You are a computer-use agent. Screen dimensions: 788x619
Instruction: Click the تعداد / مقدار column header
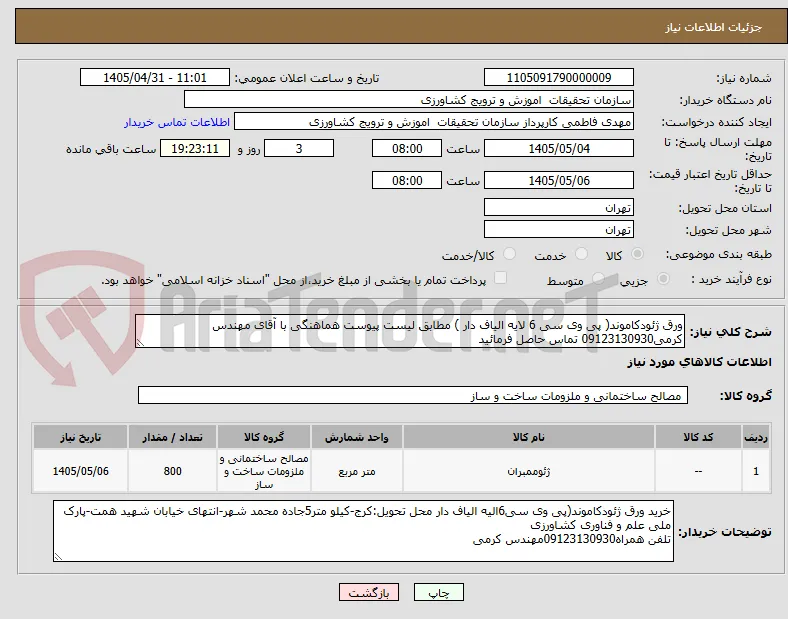pos(172,437)
